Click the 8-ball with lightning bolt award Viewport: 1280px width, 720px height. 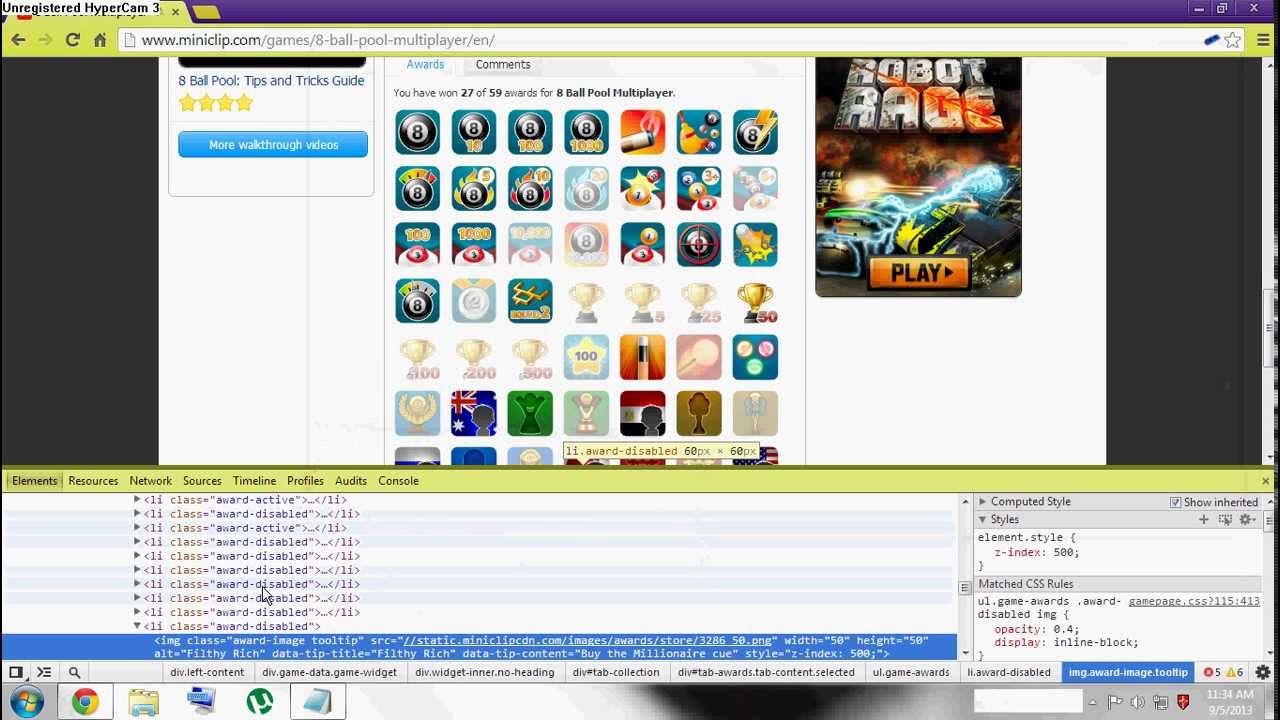pos(755,132)
